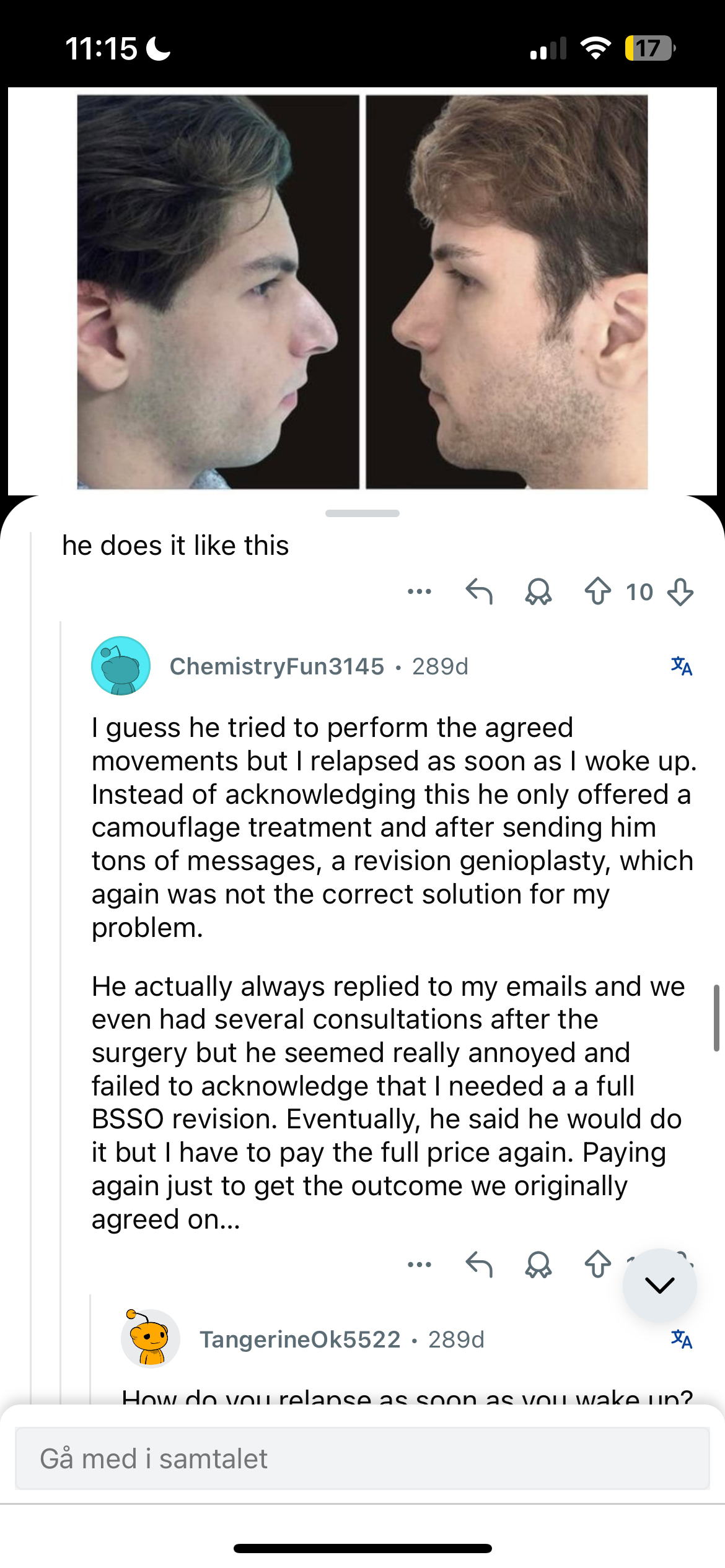Open ChemistryFun3145's profile via username
Screen dimensions: 725x1568
coord(277,666)
